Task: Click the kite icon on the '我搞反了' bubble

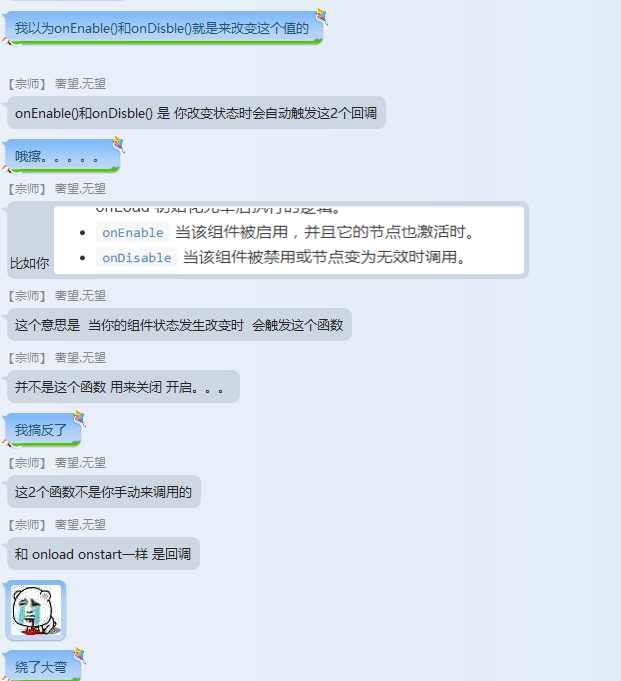Action: pos(79,419)
